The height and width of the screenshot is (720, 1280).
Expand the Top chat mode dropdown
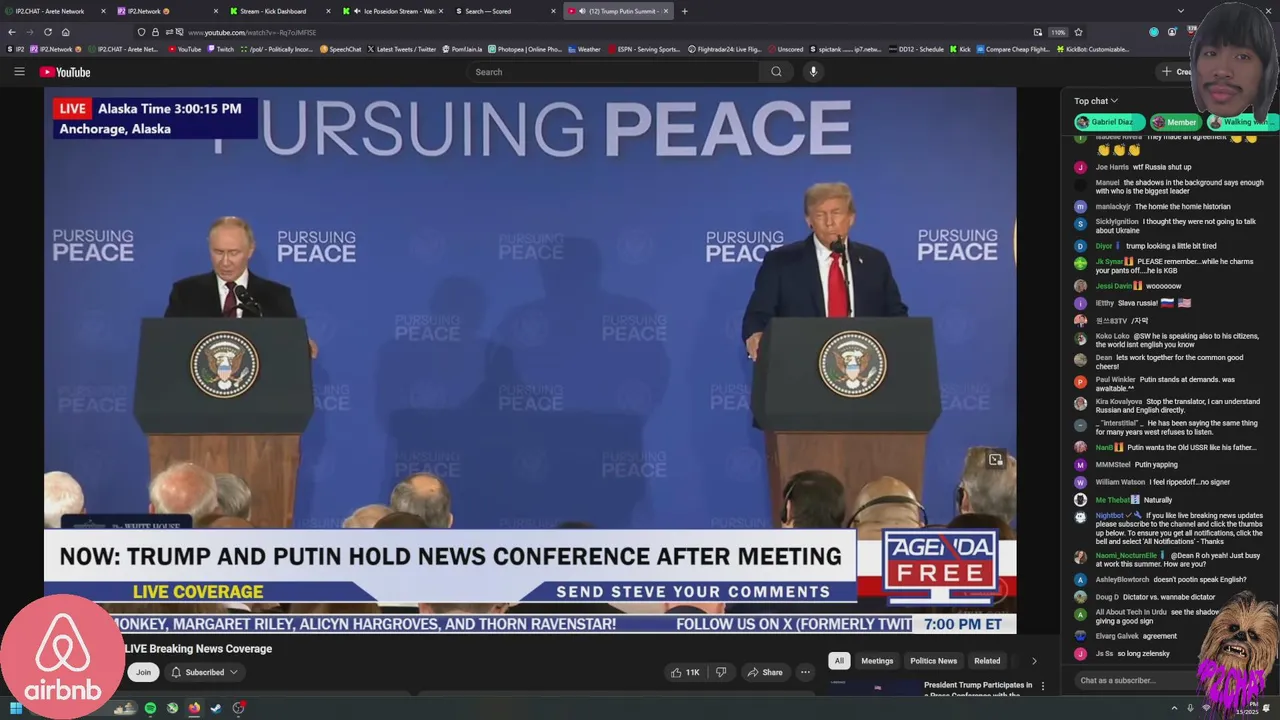(x=1096, y=101)
